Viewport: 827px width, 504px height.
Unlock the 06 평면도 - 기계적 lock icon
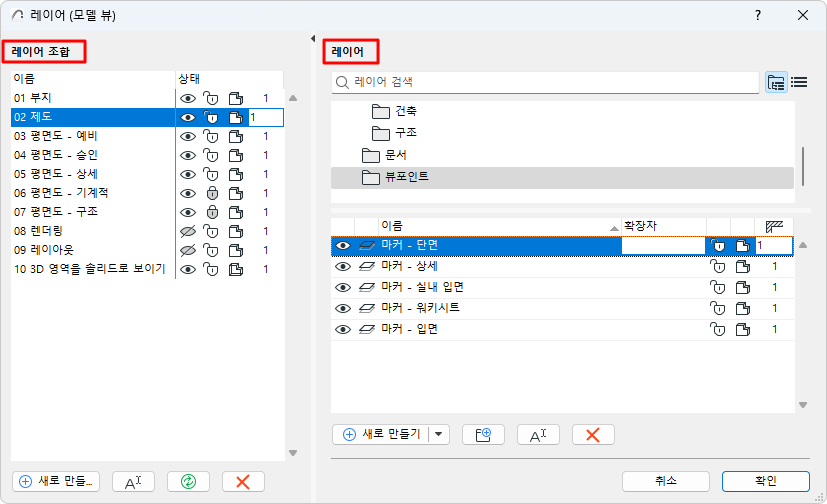(212, 193)
